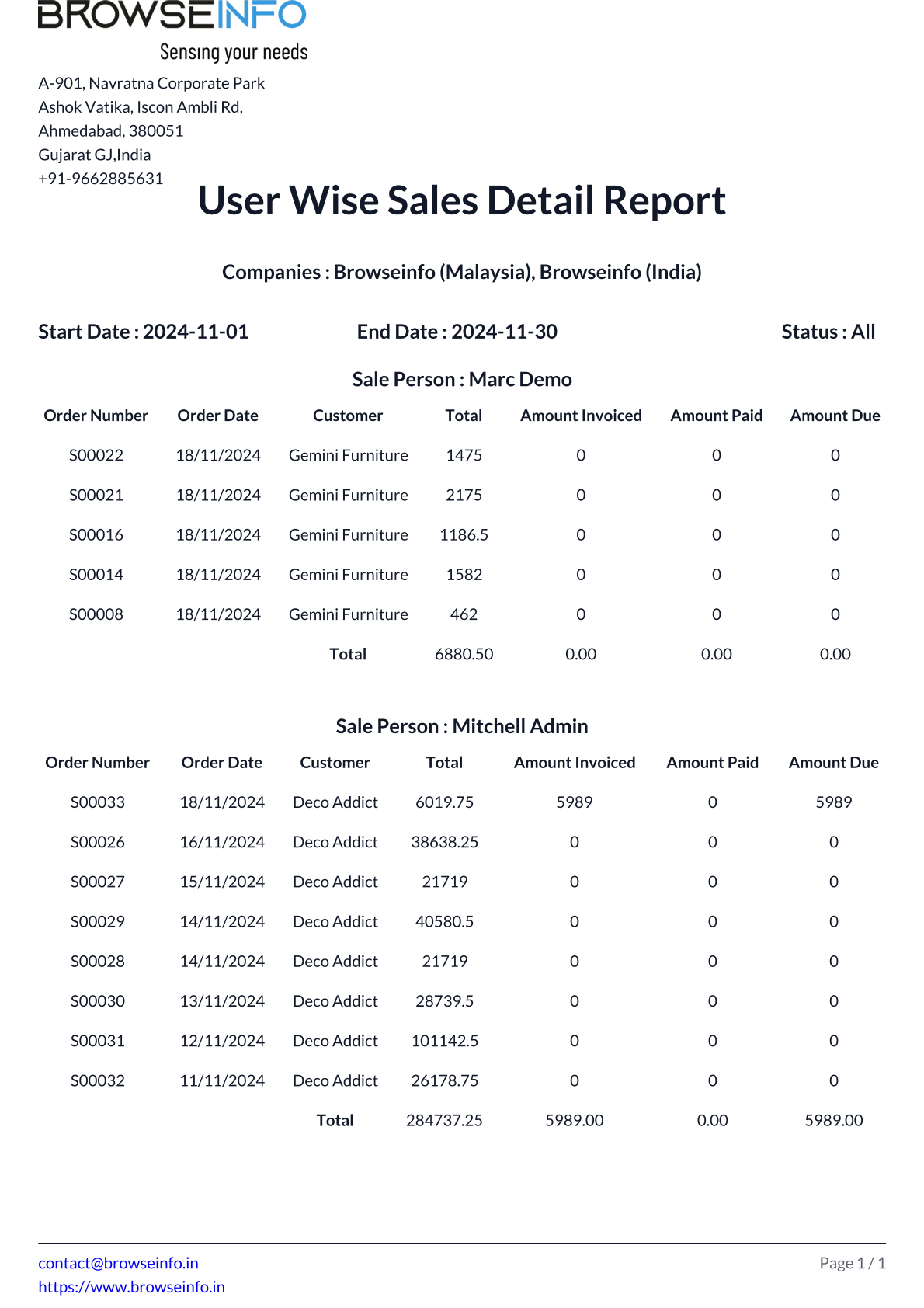This screenshot has width=924, height=1308.
Task: Click the Sale Person : Marc Demo heading
Action: pyautogui.click(x=461, y=379)
